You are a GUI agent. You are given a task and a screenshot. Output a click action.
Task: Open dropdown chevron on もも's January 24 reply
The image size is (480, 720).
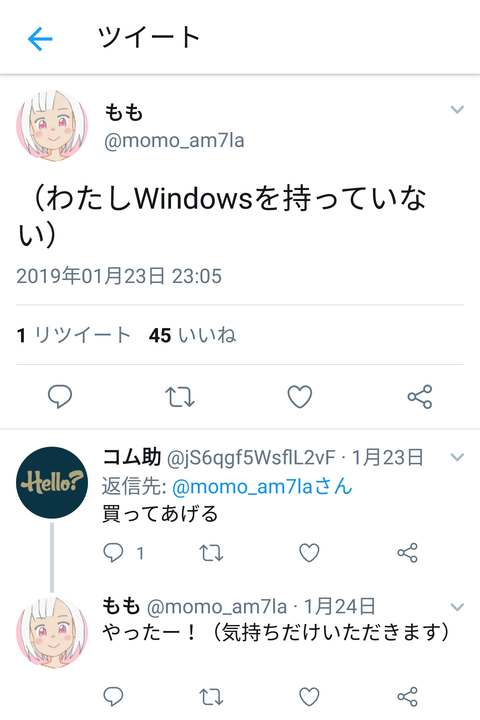457,607
